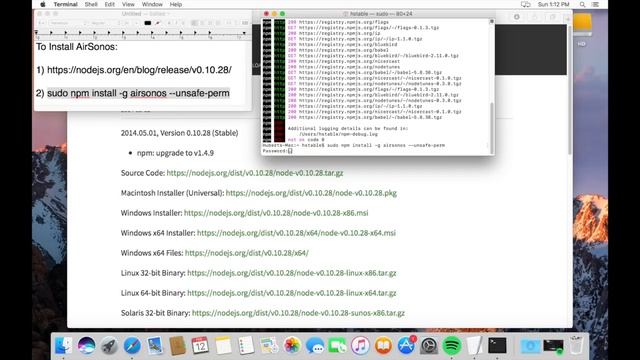
Task: Click the TextEdit highlight color pen
Action: (157, 23)
